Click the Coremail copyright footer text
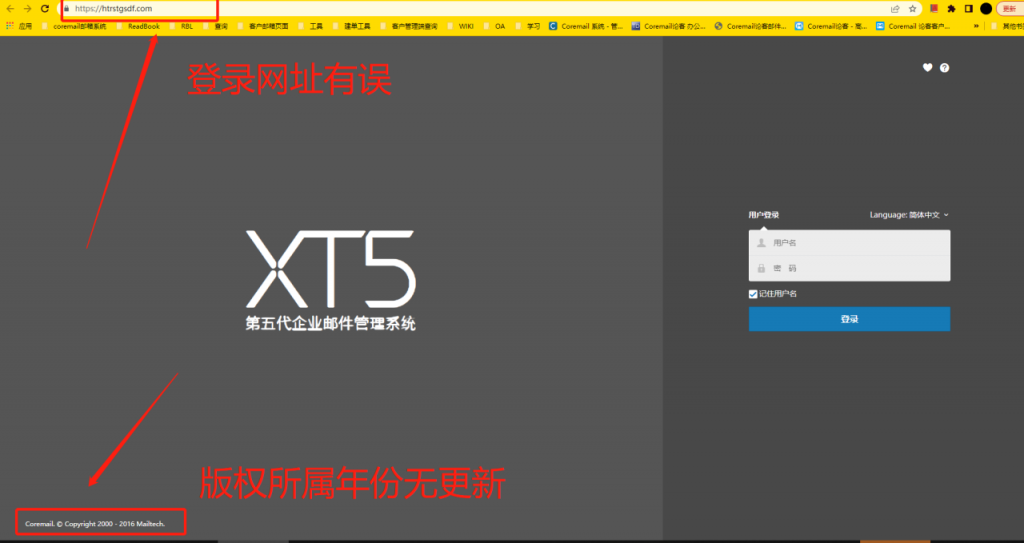 [x=95, y=523]
